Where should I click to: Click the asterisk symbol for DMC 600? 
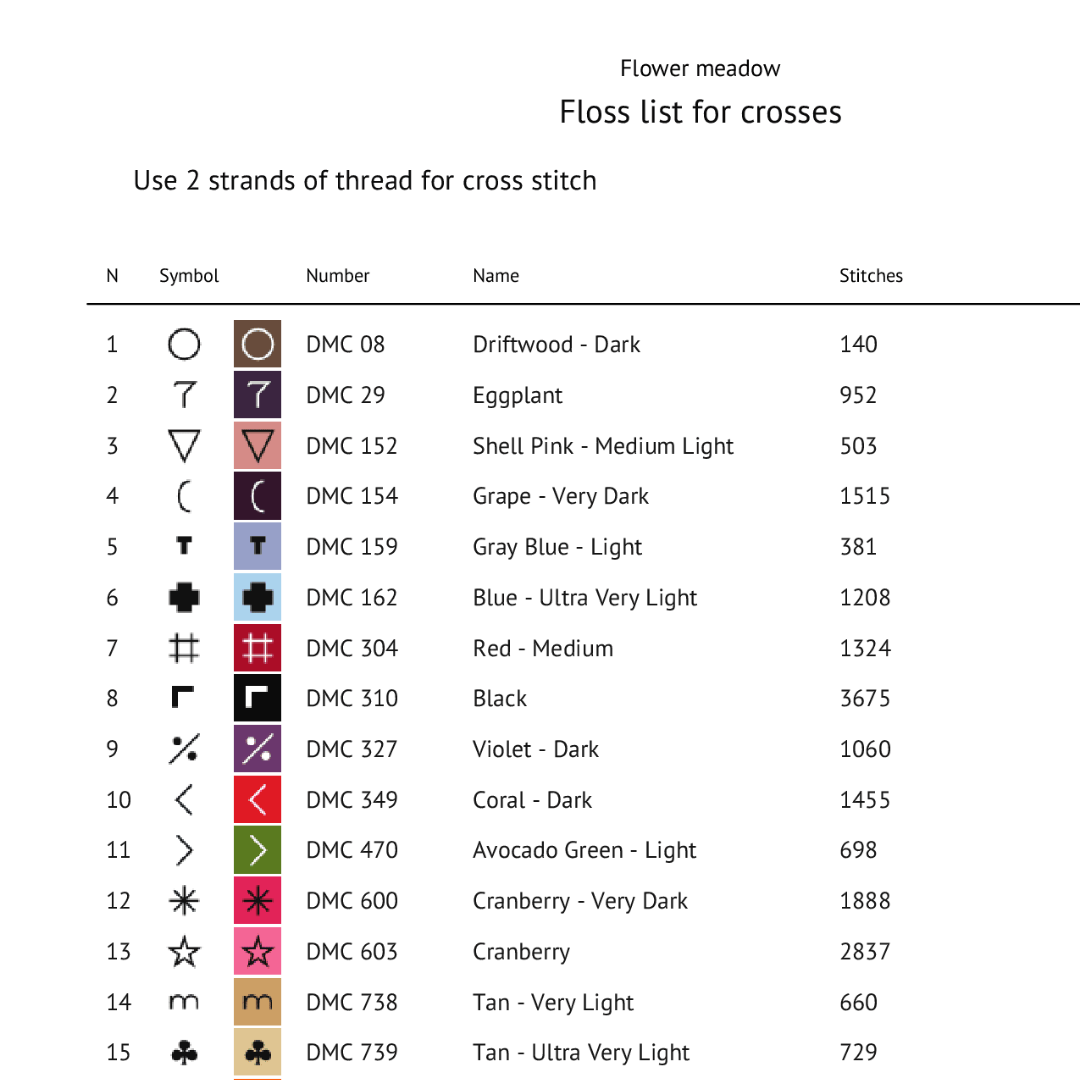[184, 901]
